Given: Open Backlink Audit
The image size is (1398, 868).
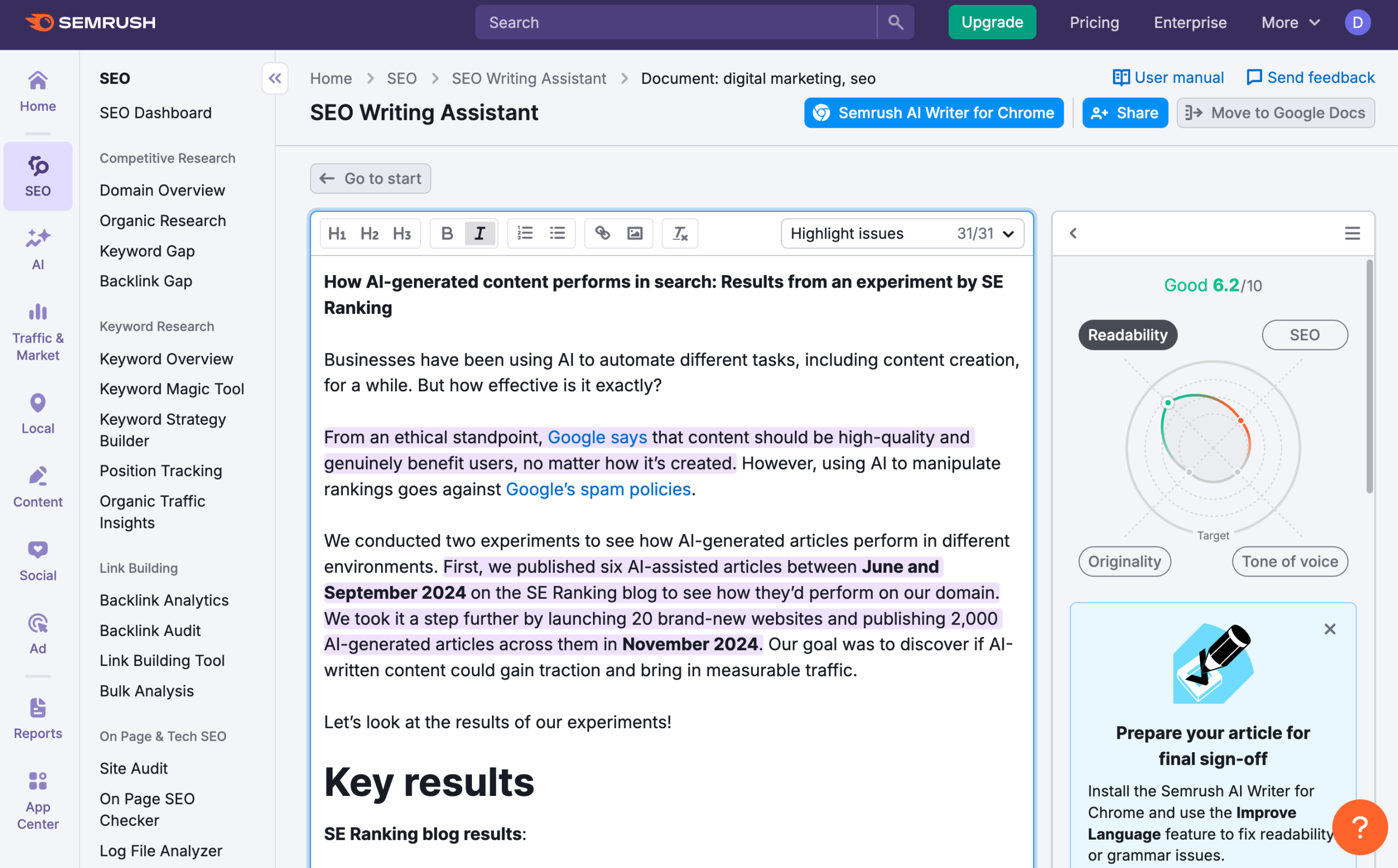Looking at the screenshot, I should pos(150,631).
